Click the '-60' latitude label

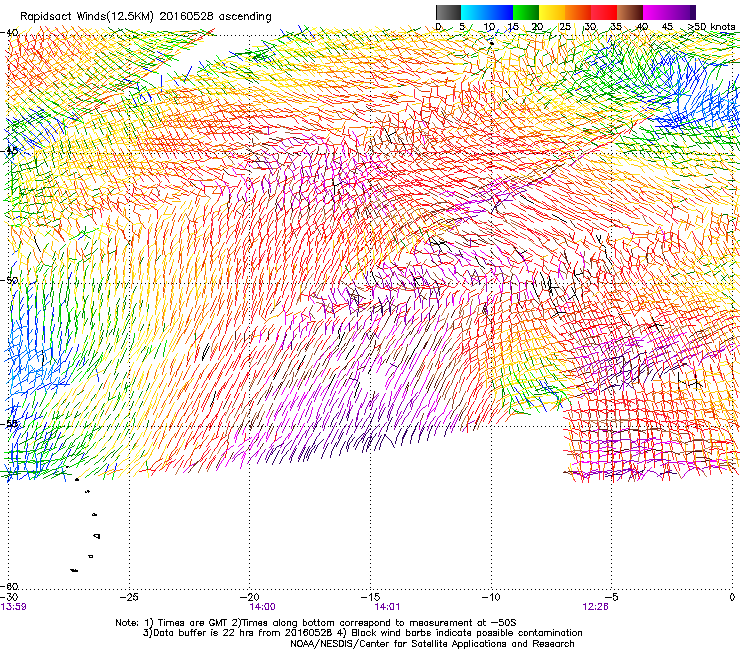coord(9,586)
